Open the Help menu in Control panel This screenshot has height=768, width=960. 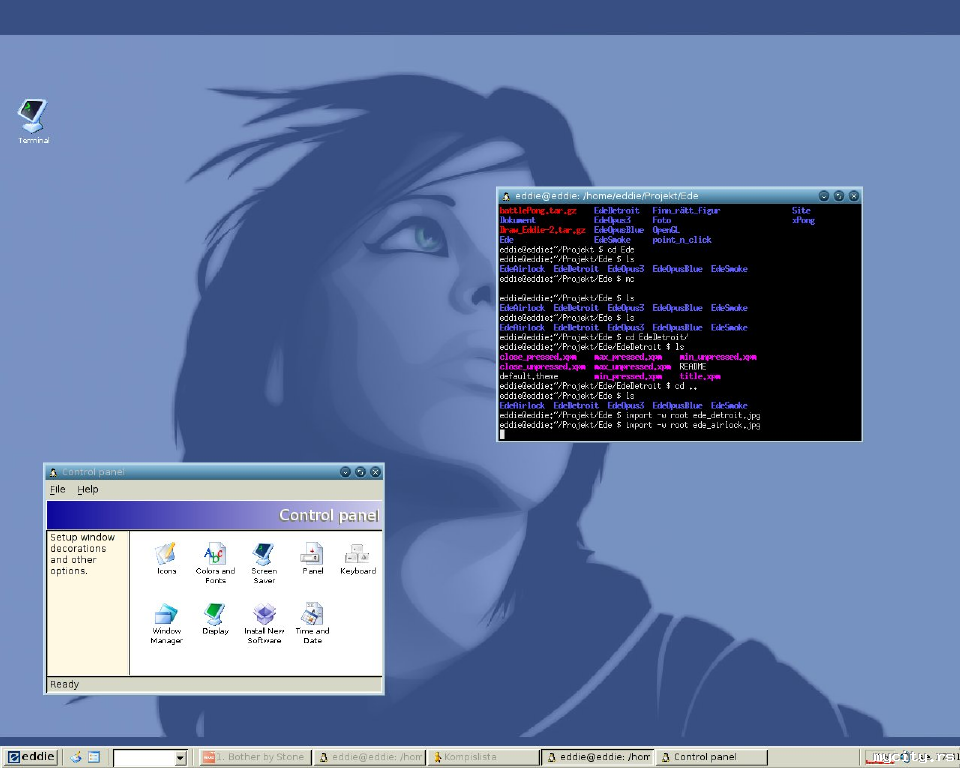pyautogui.click(x=88, y=489)
